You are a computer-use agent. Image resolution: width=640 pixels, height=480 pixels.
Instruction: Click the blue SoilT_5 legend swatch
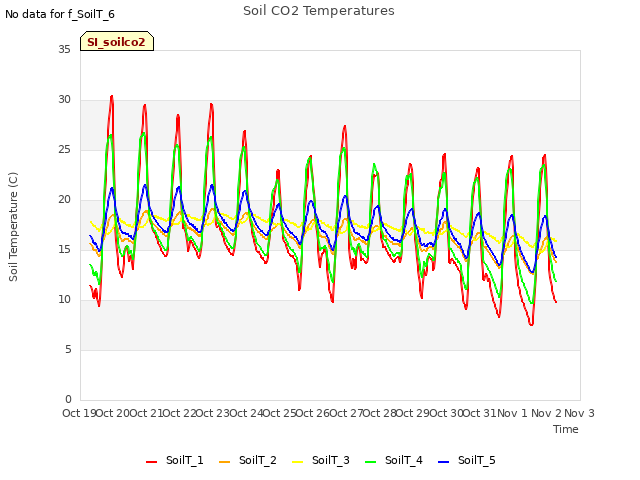point(443,462)
